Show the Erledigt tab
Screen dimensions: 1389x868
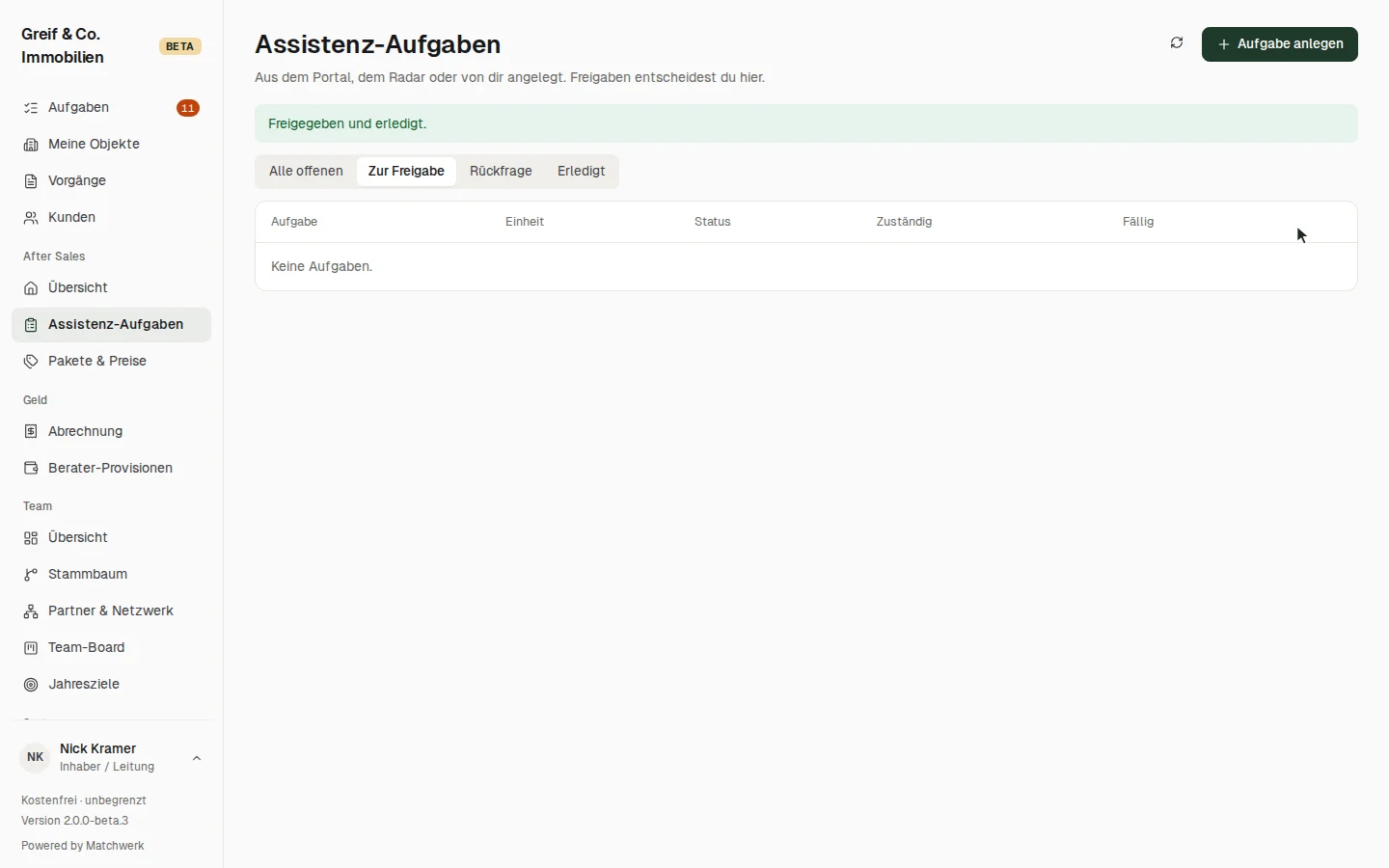(582, 172)
